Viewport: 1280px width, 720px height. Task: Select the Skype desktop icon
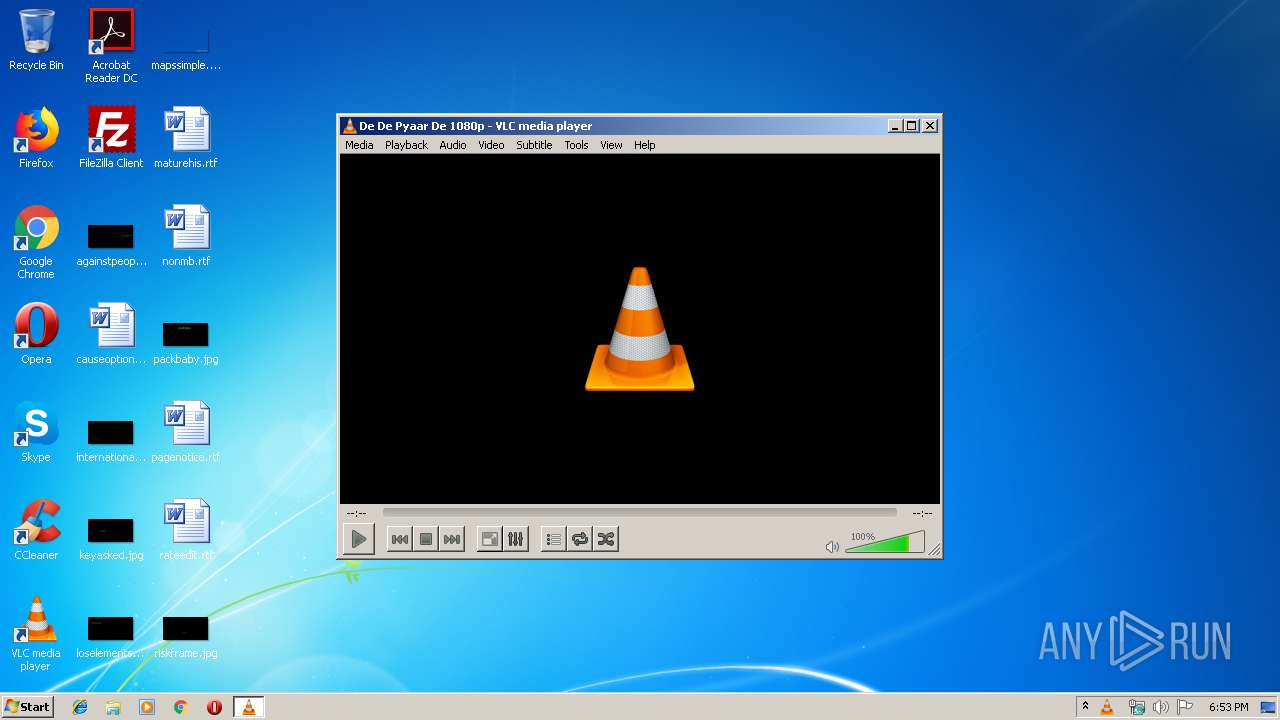pyautogui.click(x=36, y=432)
